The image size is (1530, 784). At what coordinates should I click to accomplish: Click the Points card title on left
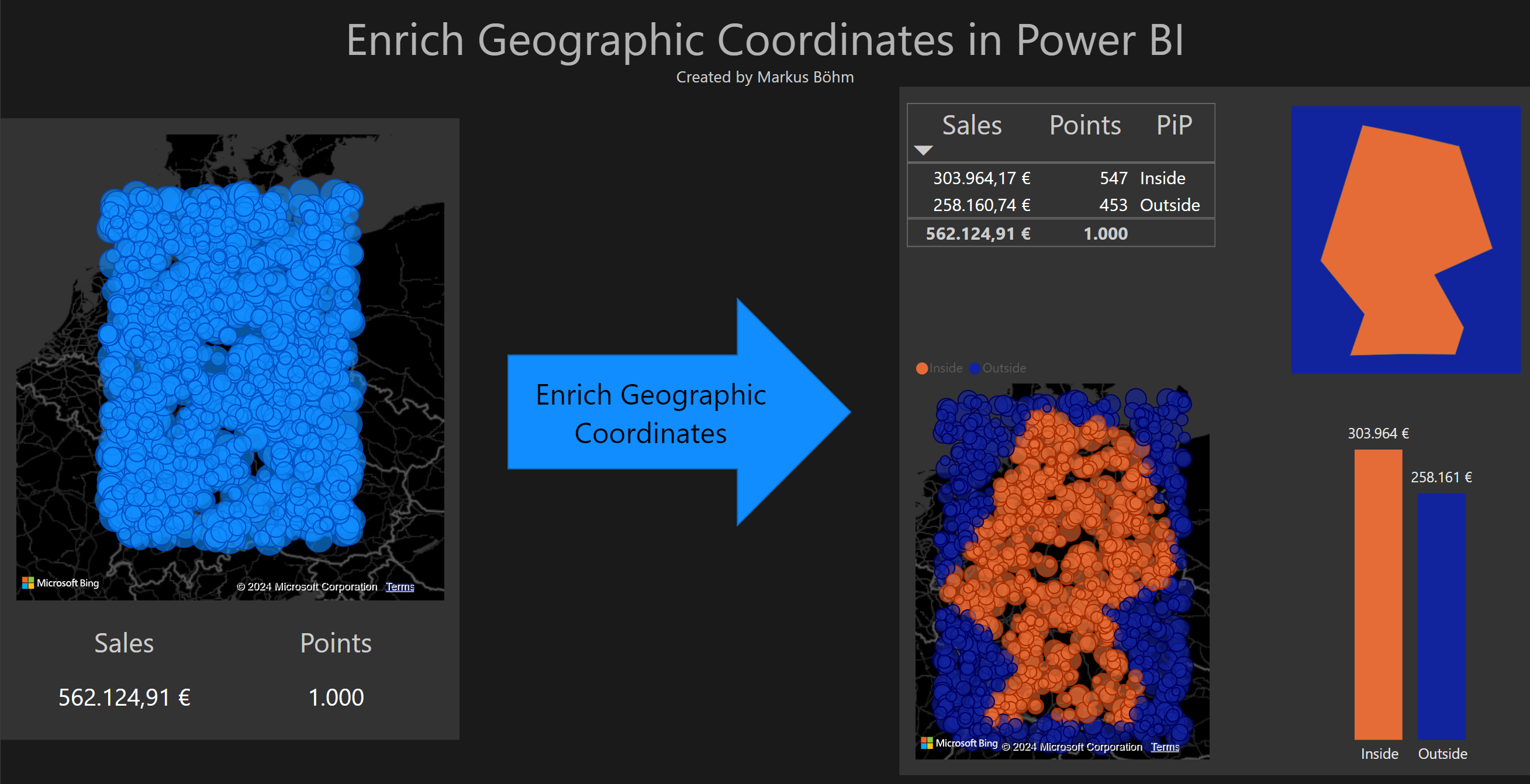pos(336,643)
